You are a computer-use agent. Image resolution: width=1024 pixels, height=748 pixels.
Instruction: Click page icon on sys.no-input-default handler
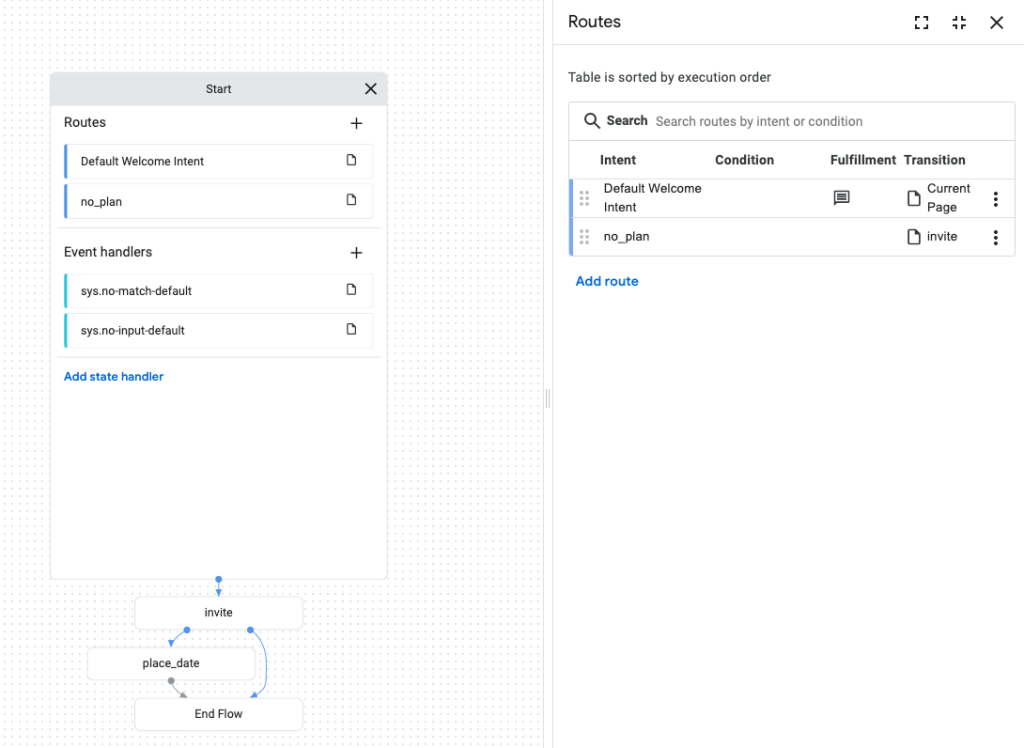(x=351, y=329)
